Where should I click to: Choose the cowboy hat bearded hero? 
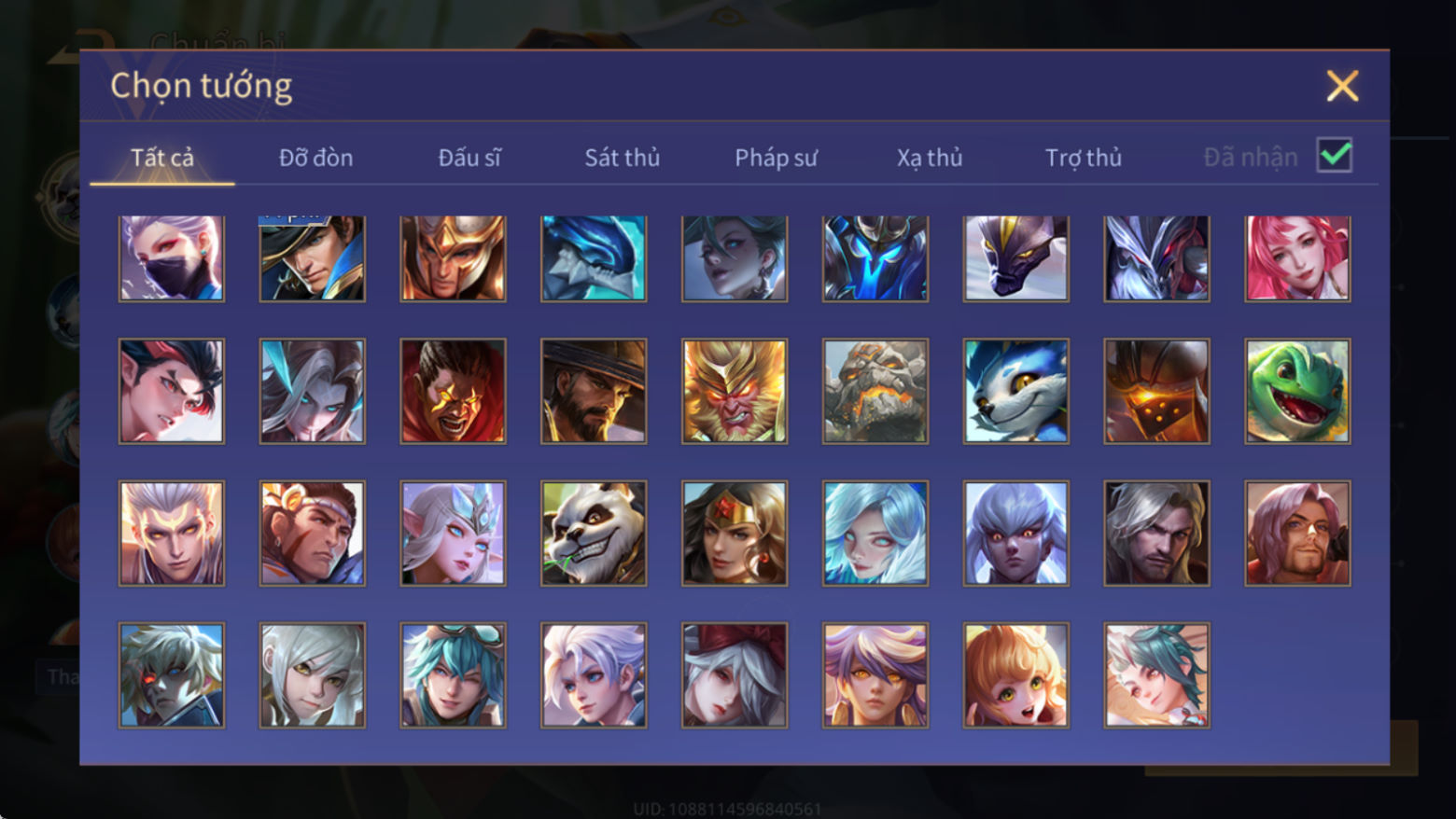594,391
